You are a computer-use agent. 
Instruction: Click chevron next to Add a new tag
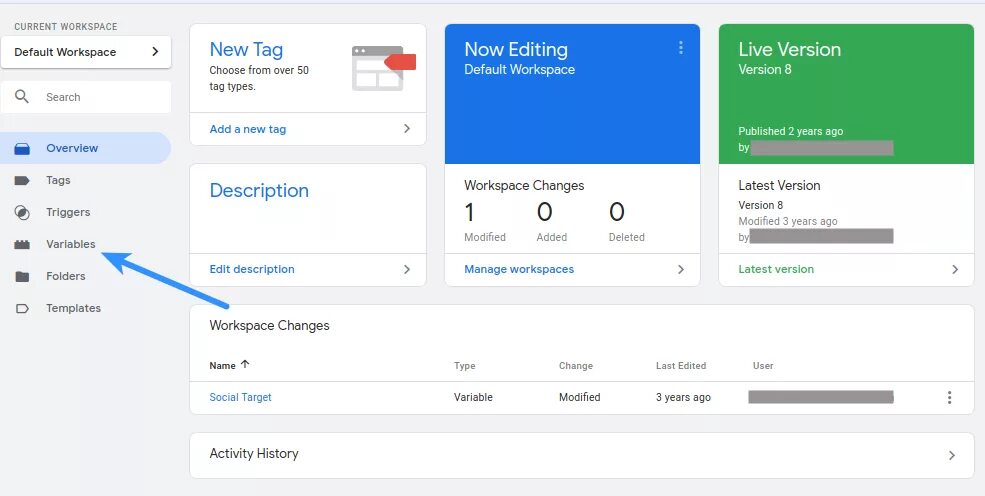407,129
